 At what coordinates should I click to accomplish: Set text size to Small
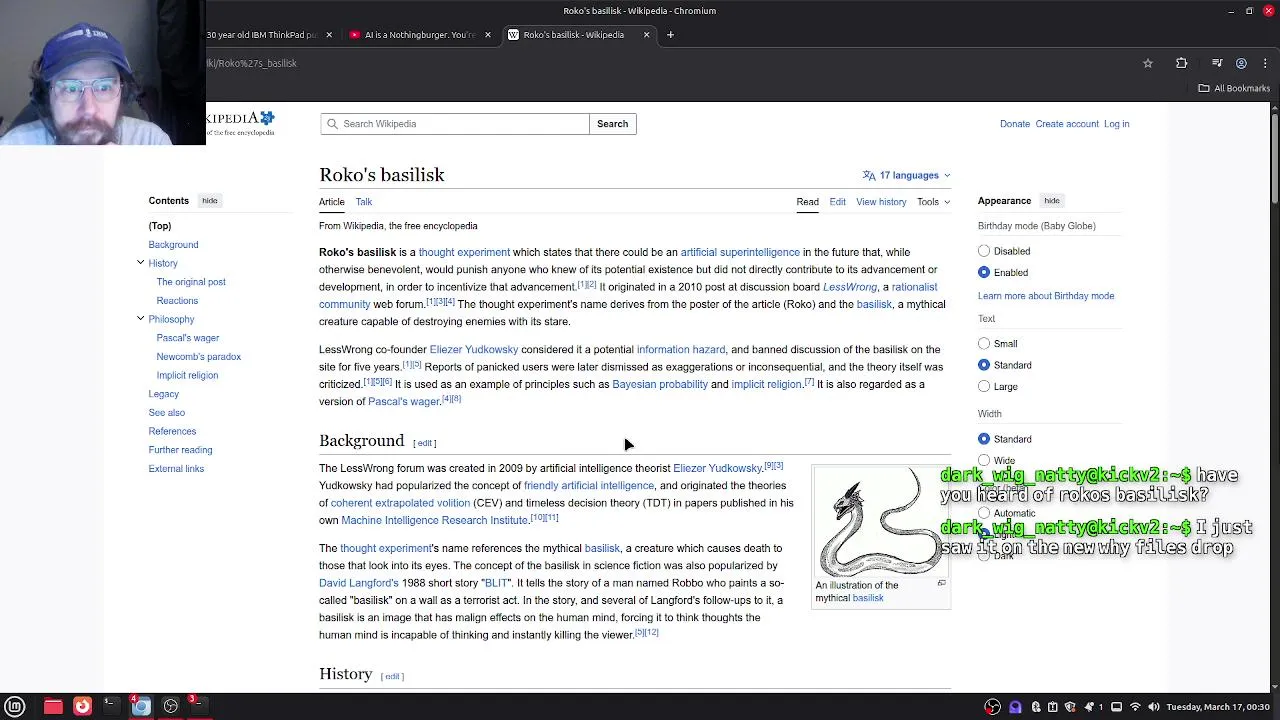click(984, 343)
